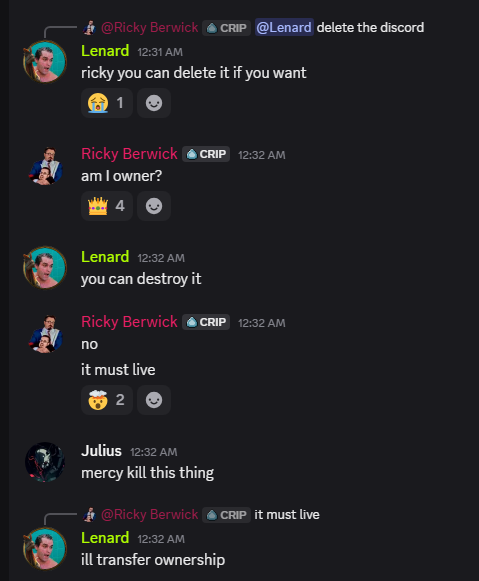Viewport: 479px width, 581px height.
Task: Open Lenard's avatar at the 12:31 AM message
Action: click(x=45, y=62)
